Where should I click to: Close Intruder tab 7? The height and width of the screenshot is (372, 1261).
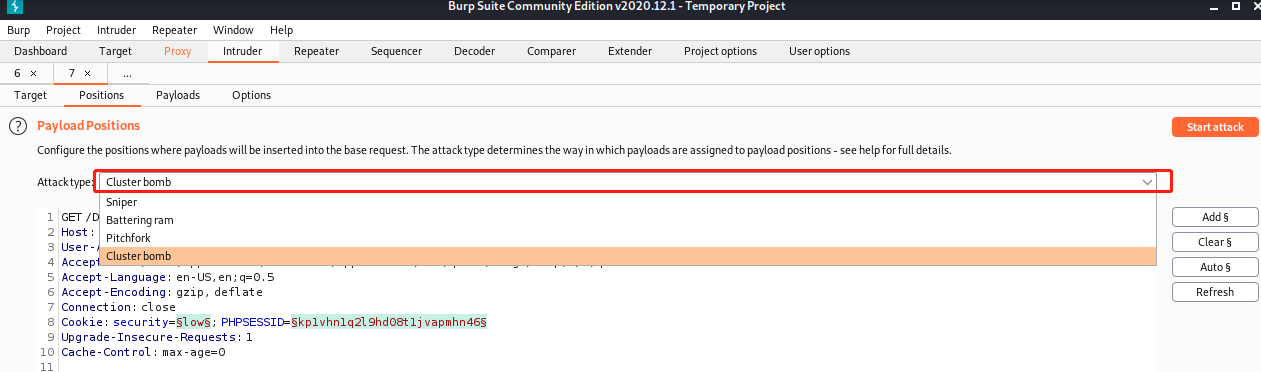87,74
